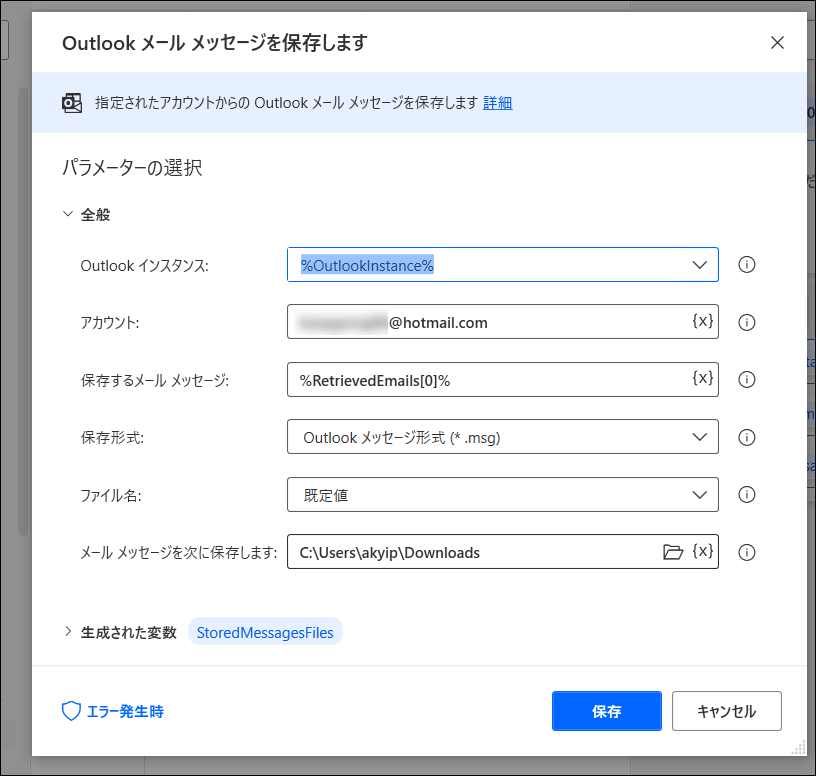Click the StoredMessagesFiles variable chip
Viewport: 816px width, 776px height.
265,632
